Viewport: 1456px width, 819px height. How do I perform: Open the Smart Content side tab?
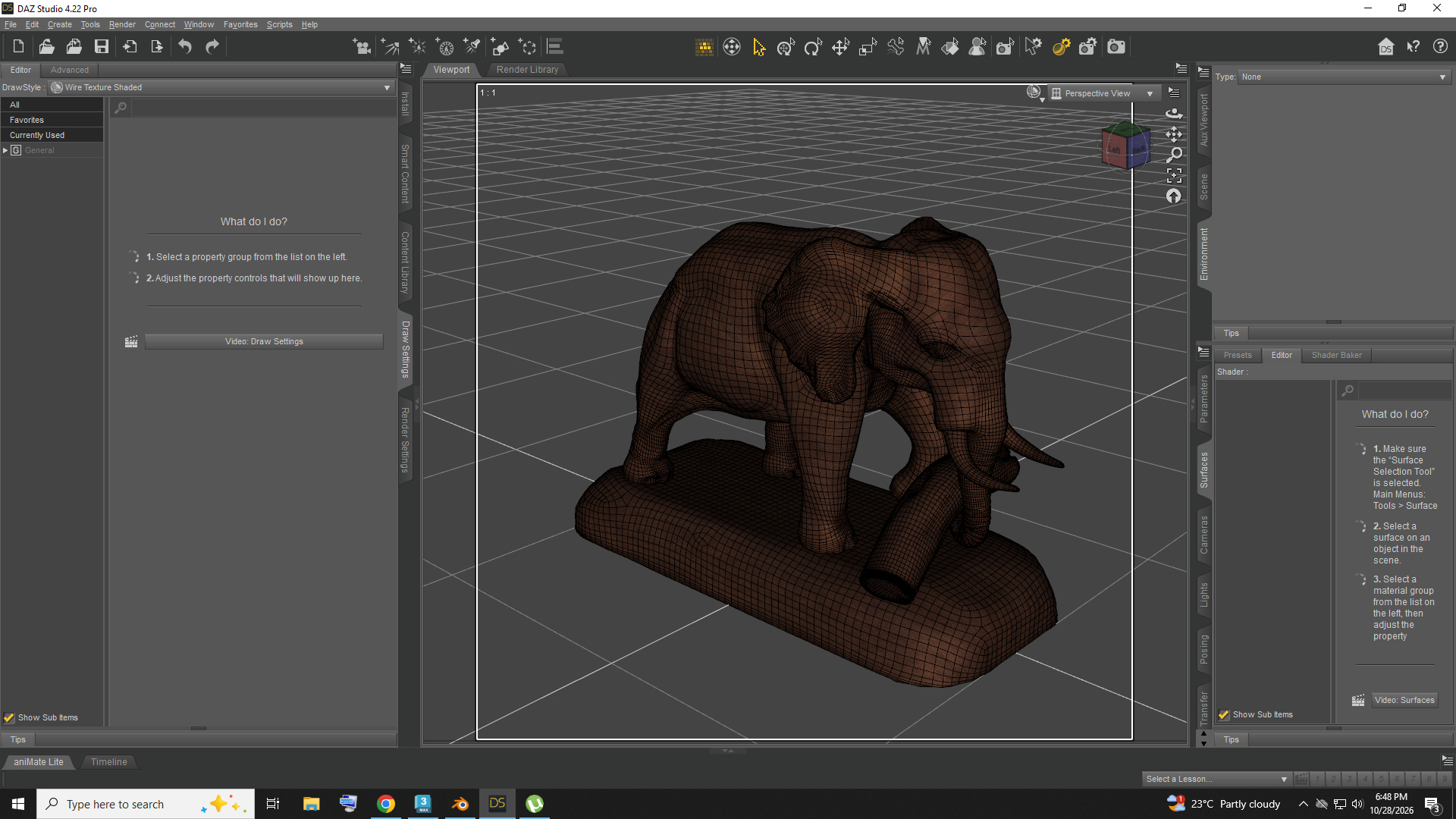coord(405,174)
